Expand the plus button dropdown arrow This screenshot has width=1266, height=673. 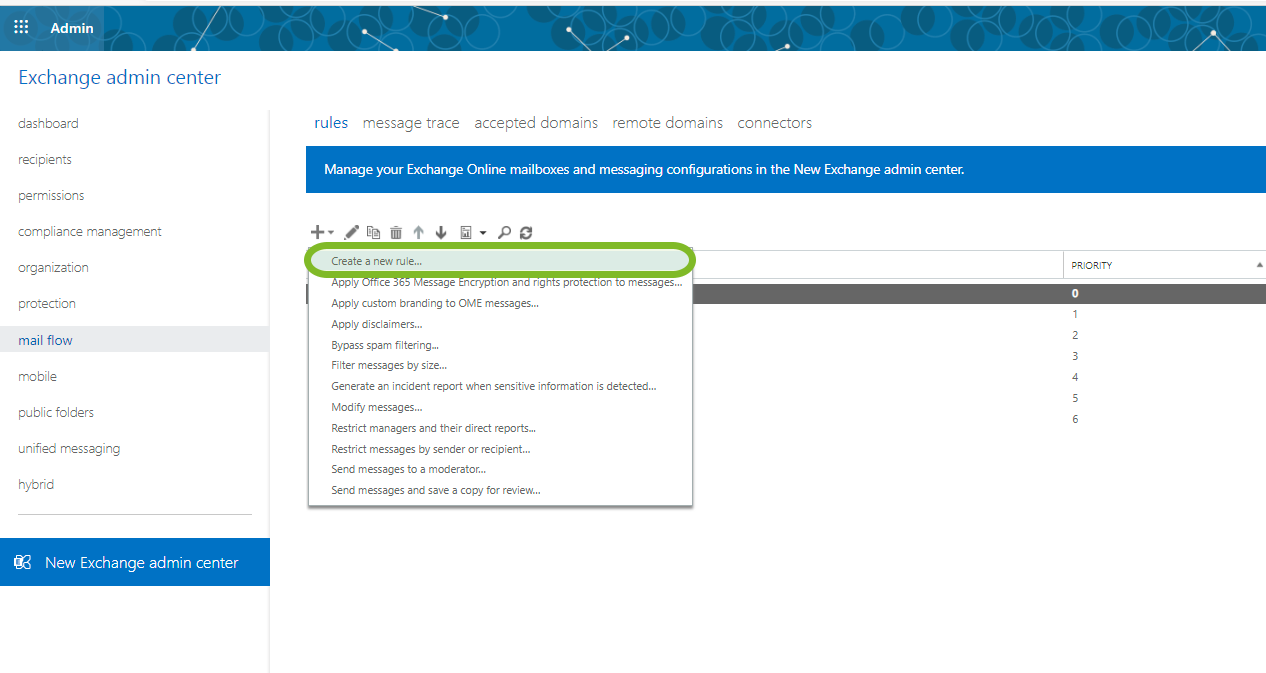point(331,233)
